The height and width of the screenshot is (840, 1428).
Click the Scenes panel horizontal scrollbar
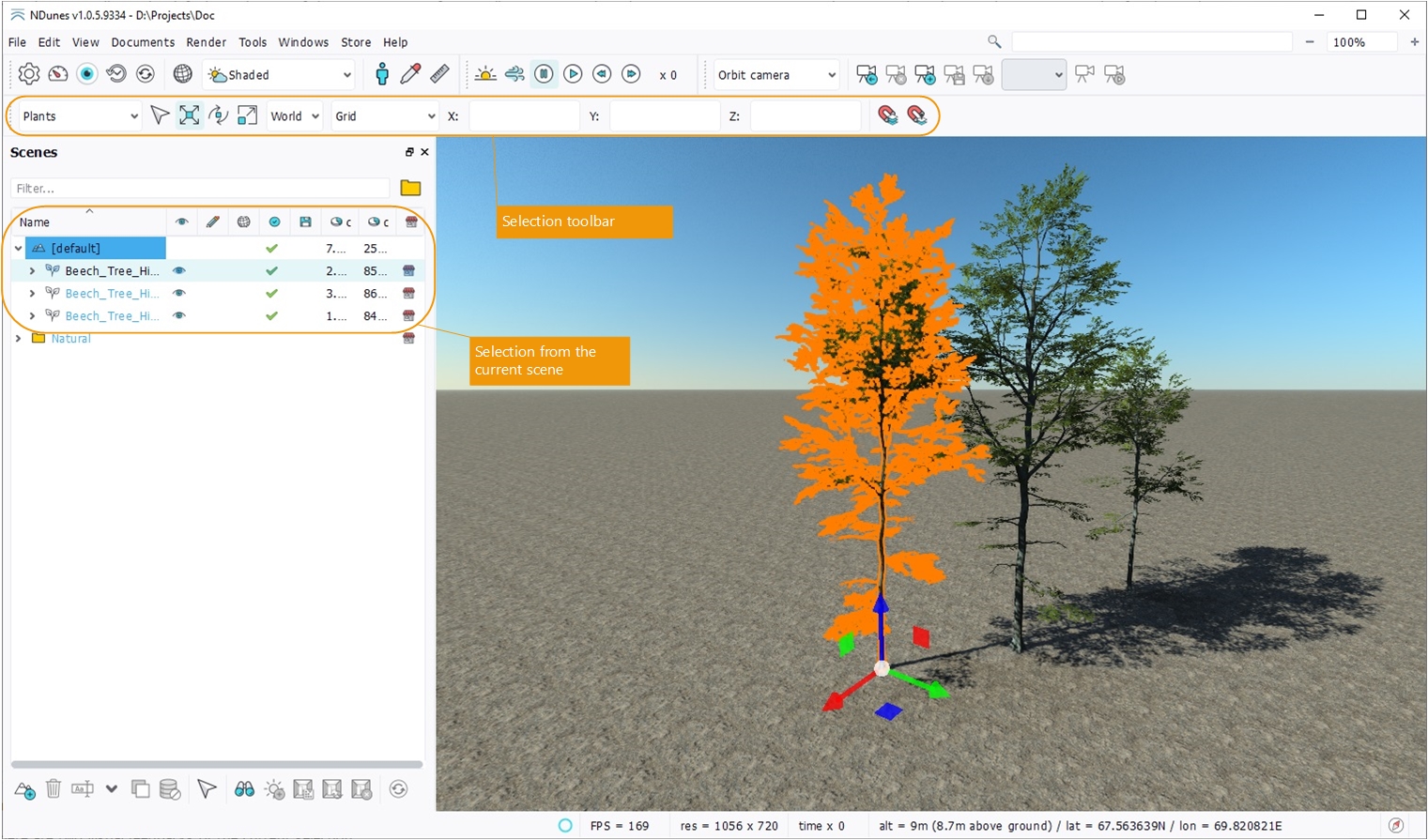[x=217, y=765]
